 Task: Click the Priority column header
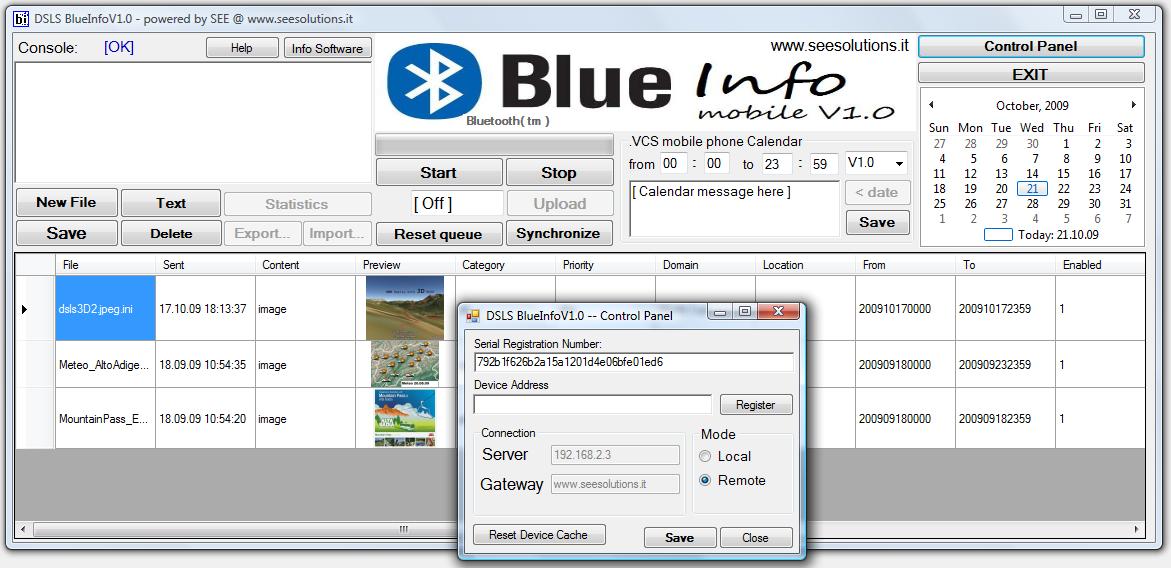point(606,265)
